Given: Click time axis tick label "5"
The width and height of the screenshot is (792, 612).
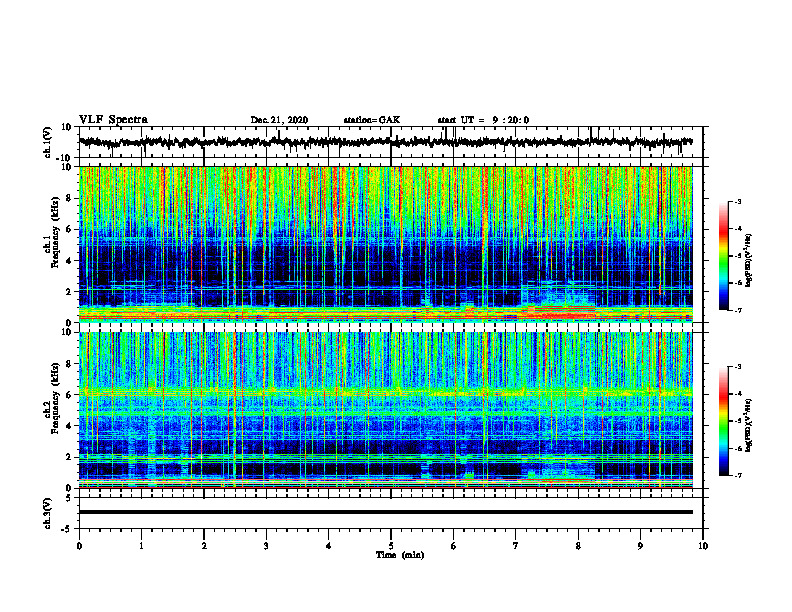Looking at the screenshot, I should tap(391, 546).
